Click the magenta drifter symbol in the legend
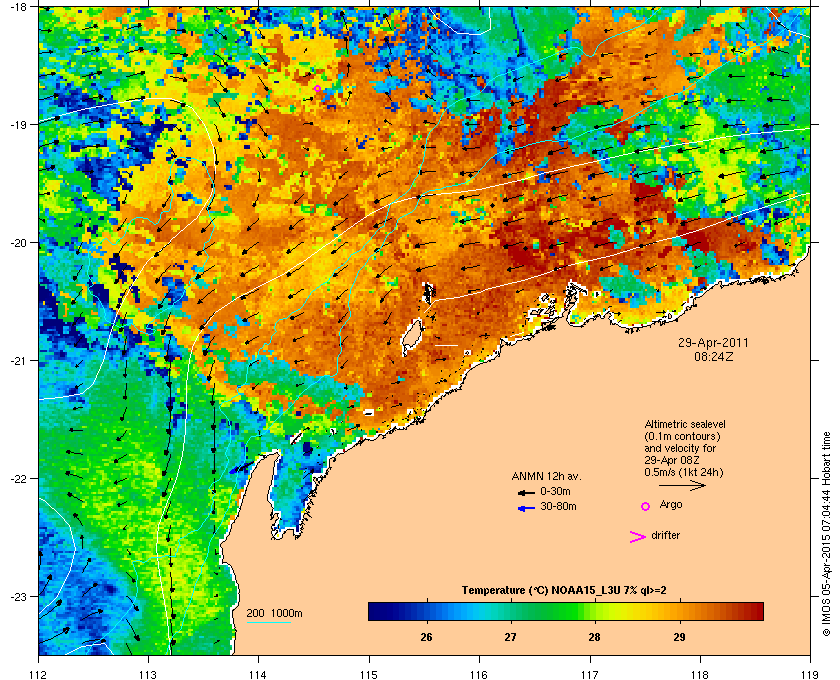840x680 pixels. click(x=638, y=537)
